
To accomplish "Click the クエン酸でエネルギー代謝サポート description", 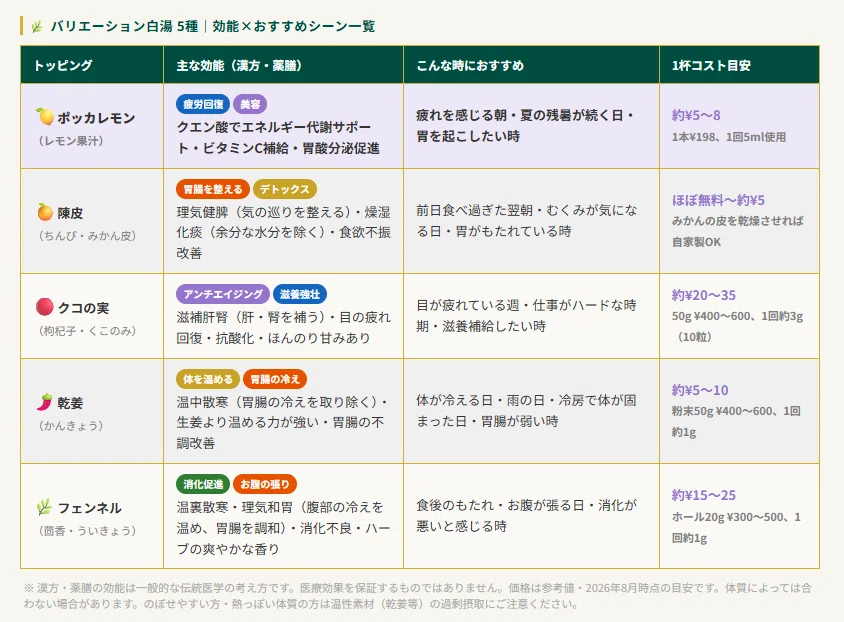I will pyautogui.click(x=278, y=137).
